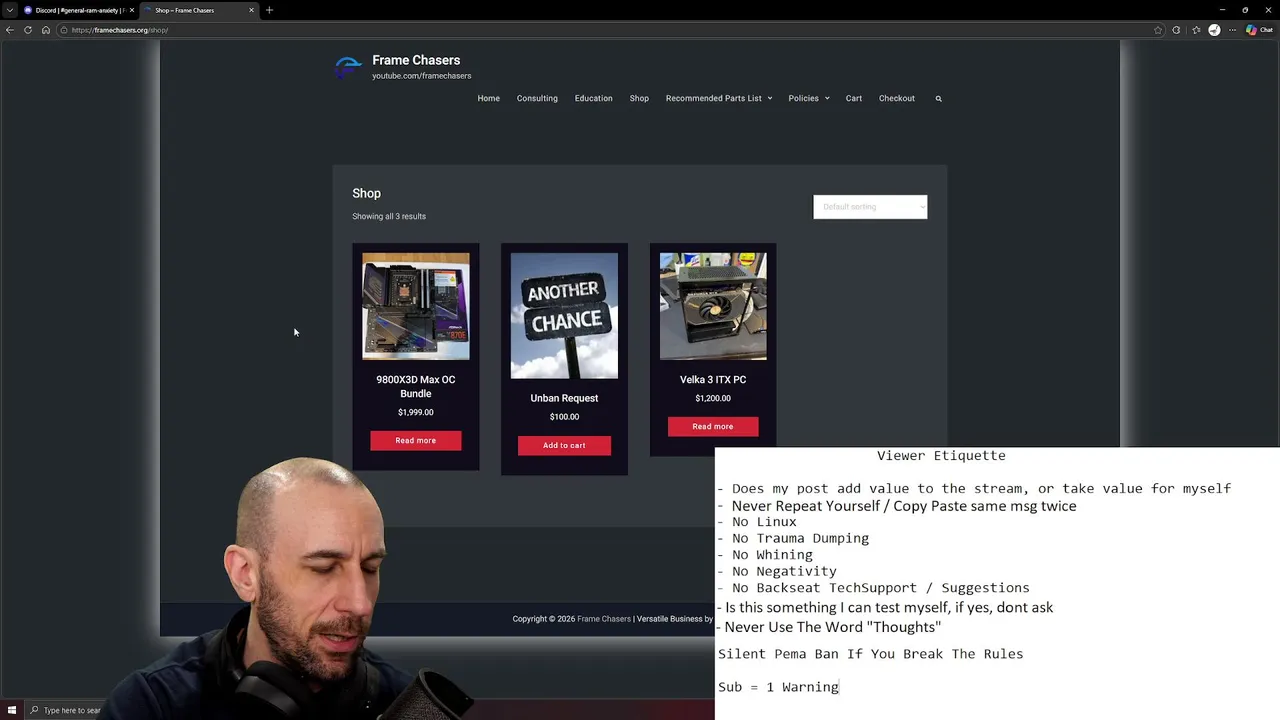This screenshot has width=1280, height=720.
Task: Click the Velka 3 ITX PC title
Action: click(713, 380)
